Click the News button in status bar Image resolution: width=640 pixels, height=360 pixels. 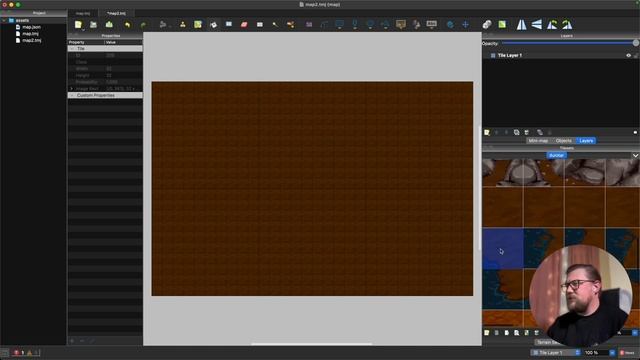pyautogui.click(x=627, y=353)
